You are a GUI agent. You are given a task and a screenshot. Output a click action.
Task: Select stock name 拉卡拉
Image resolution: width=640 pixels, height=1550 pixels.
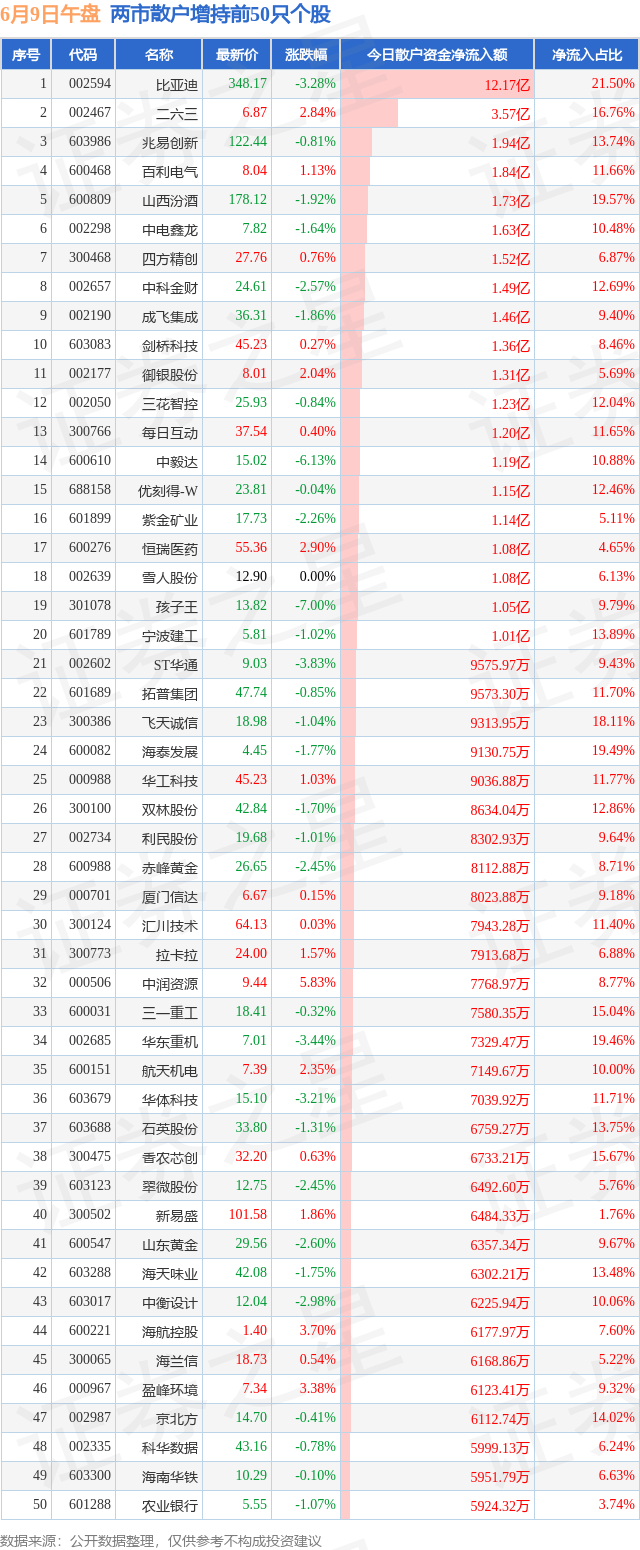point(177,954)
